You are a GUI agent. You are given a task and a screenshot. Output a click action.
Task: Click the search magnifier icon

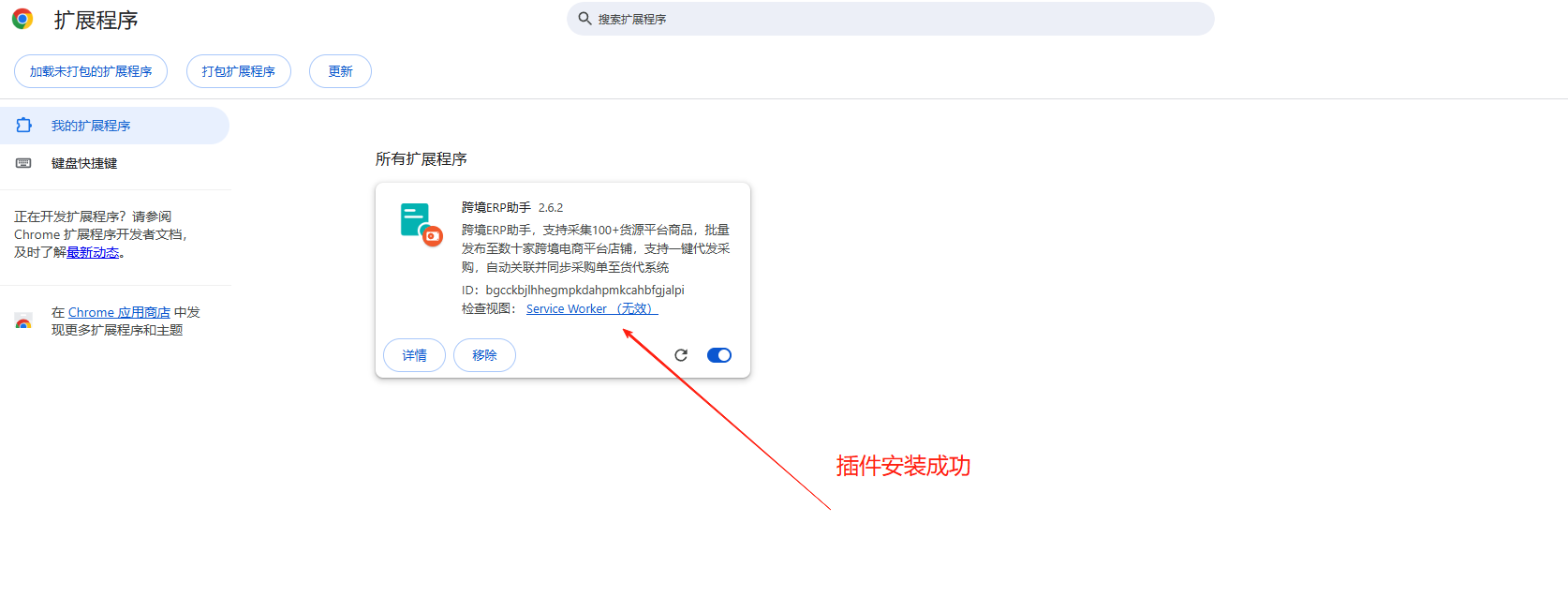[x=584, y=19]
